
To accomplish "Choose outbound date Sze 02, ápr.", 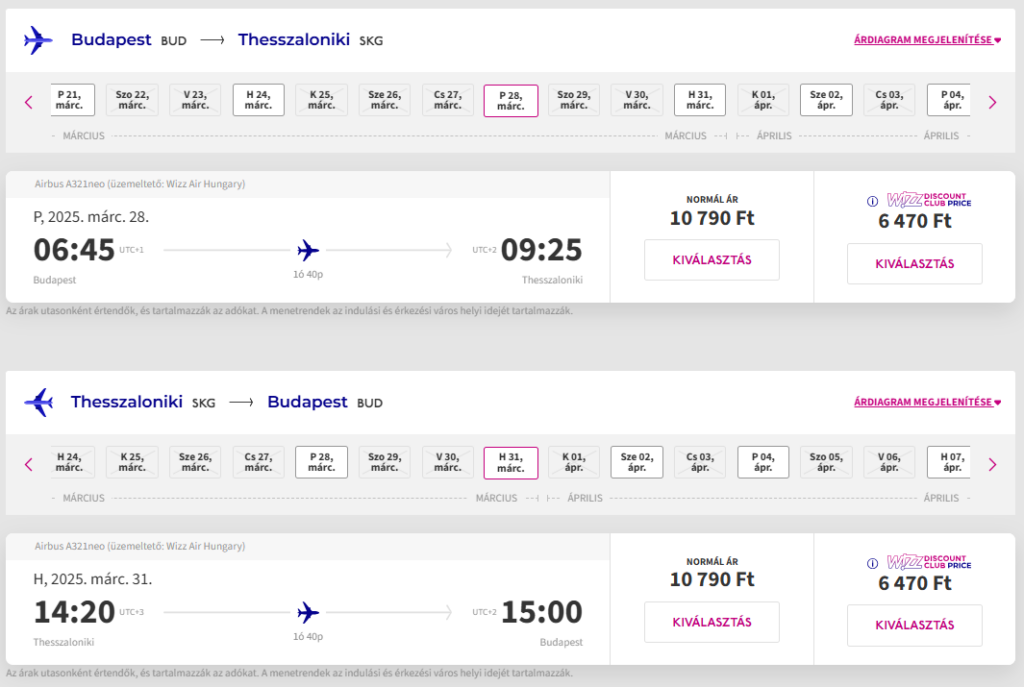I will (826, 100).
